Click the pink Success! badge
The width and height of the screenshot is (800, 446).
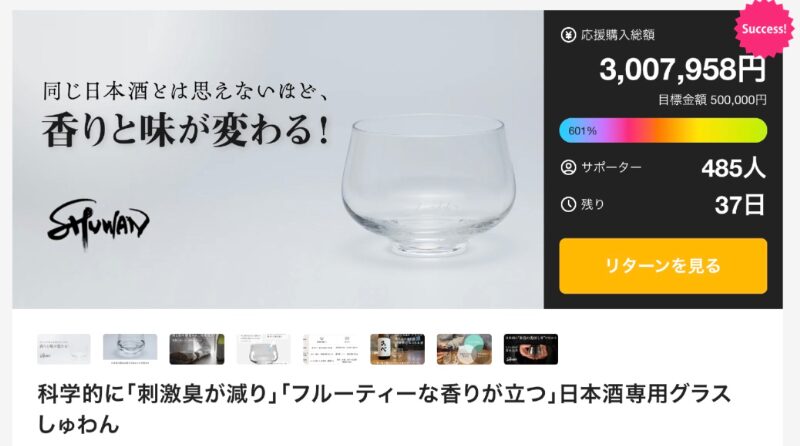[x=764, y=28]
